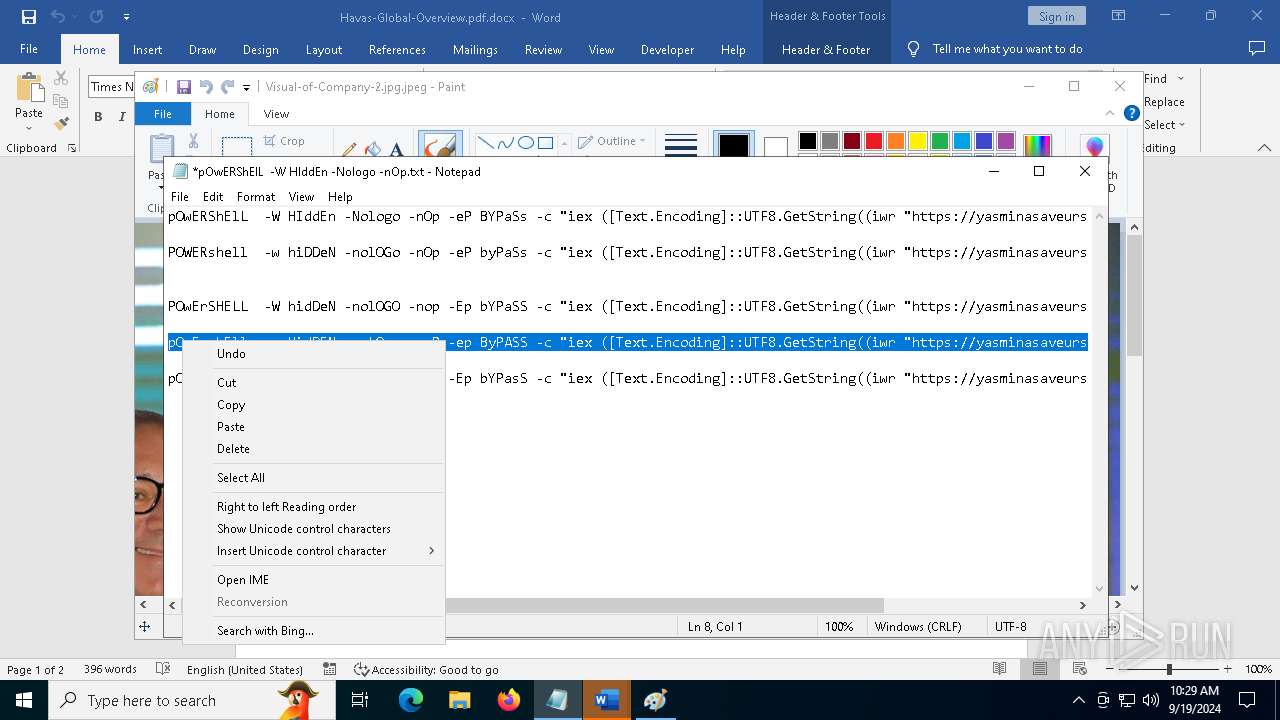Click the Tell me lightbulb icon in Word
Screen dimensions: 1280x720
click(913, 49)
